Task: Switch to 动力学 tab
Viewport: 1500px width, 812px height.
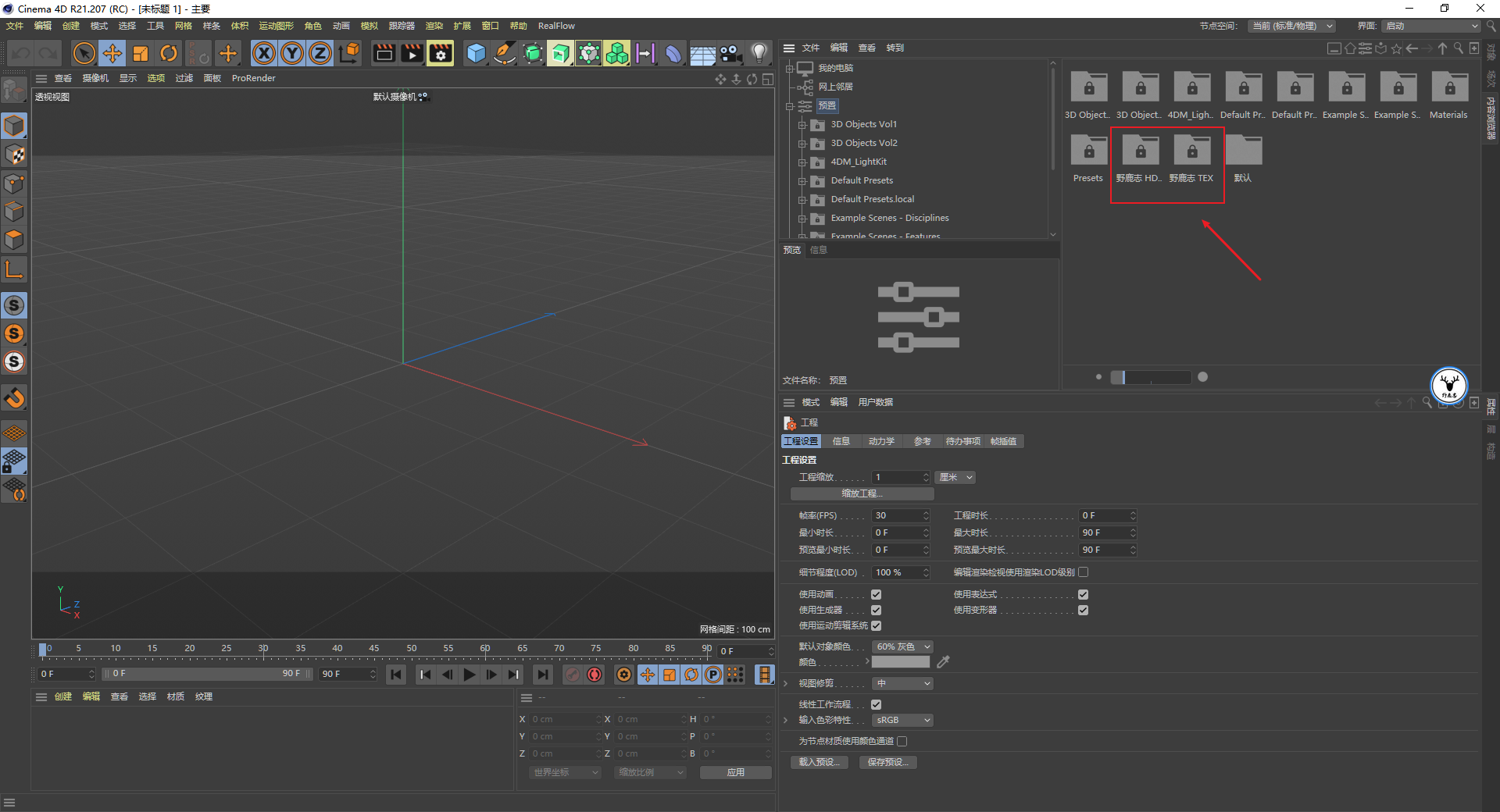Action: pyautogui.click(x=881, y=442)
